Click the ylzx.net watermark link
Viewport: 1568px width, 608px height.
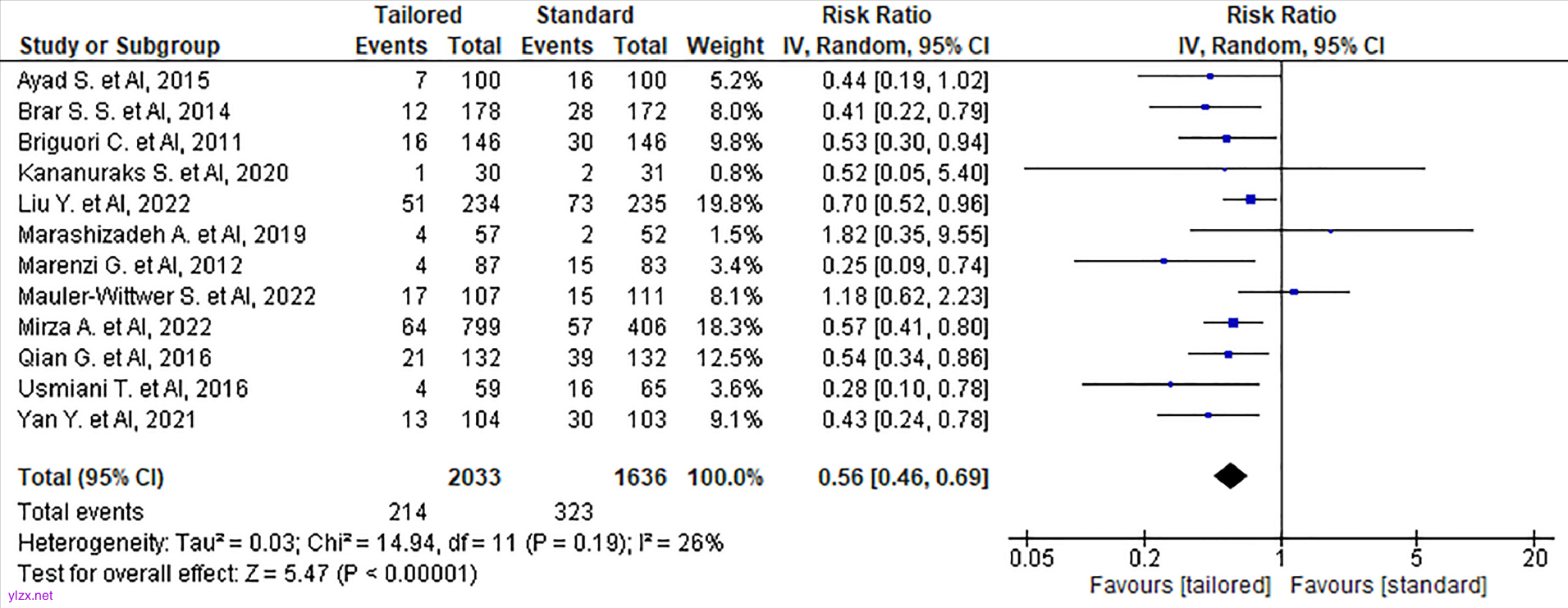(30, 596)
